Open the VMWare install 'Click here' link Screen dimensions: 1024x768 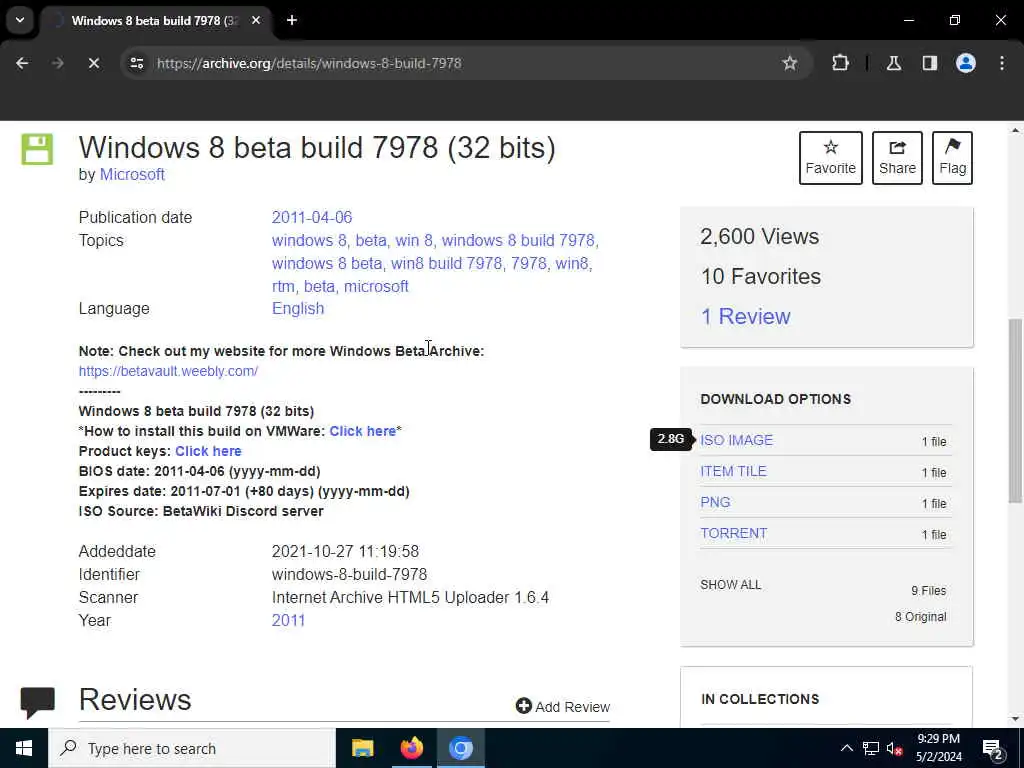pyautogui.click(x=362, y=431)
